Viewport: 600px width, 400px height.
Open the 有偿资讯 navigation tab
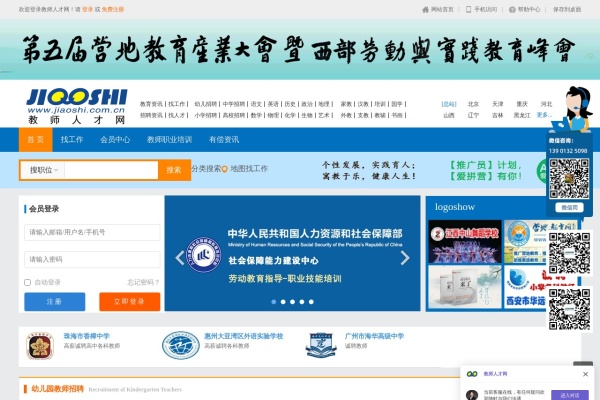[224, 140]
